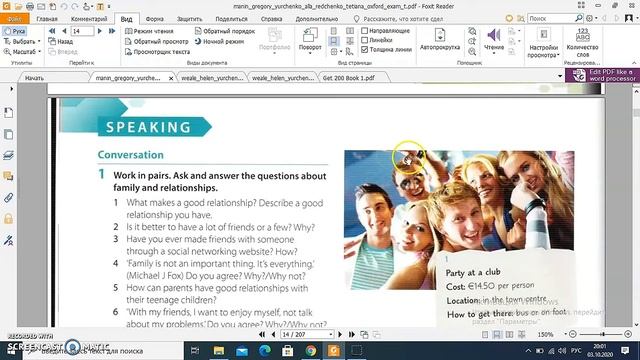Open the Чтение read aloud dropdown
640x360 pixels.
click(494, 41)
